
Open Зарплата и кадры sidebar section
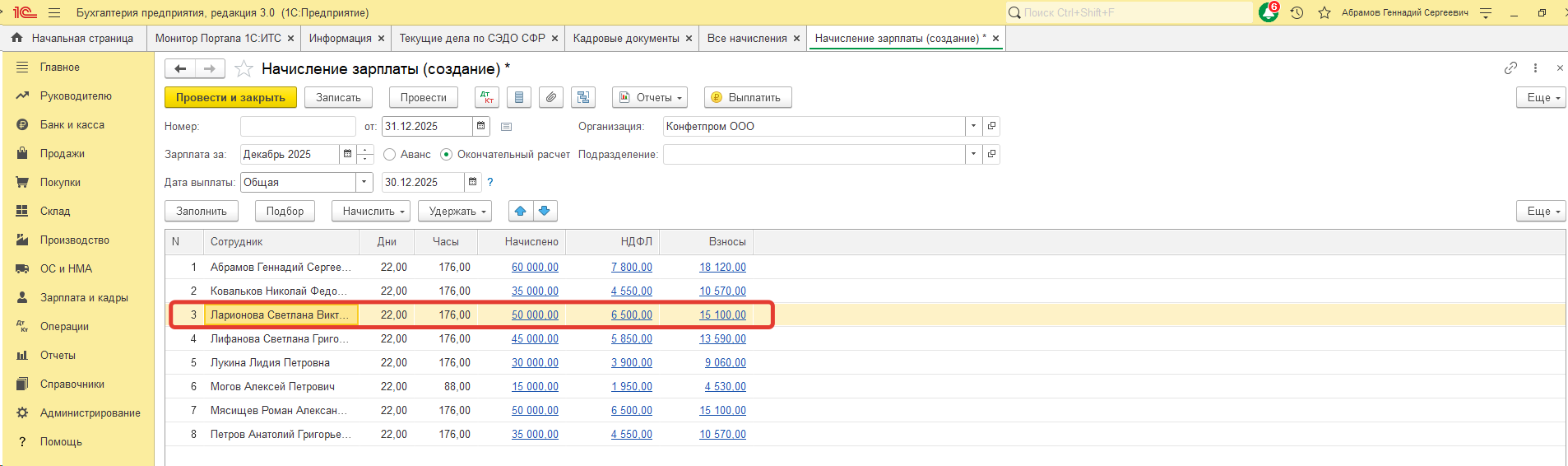[x=83, y=297]
